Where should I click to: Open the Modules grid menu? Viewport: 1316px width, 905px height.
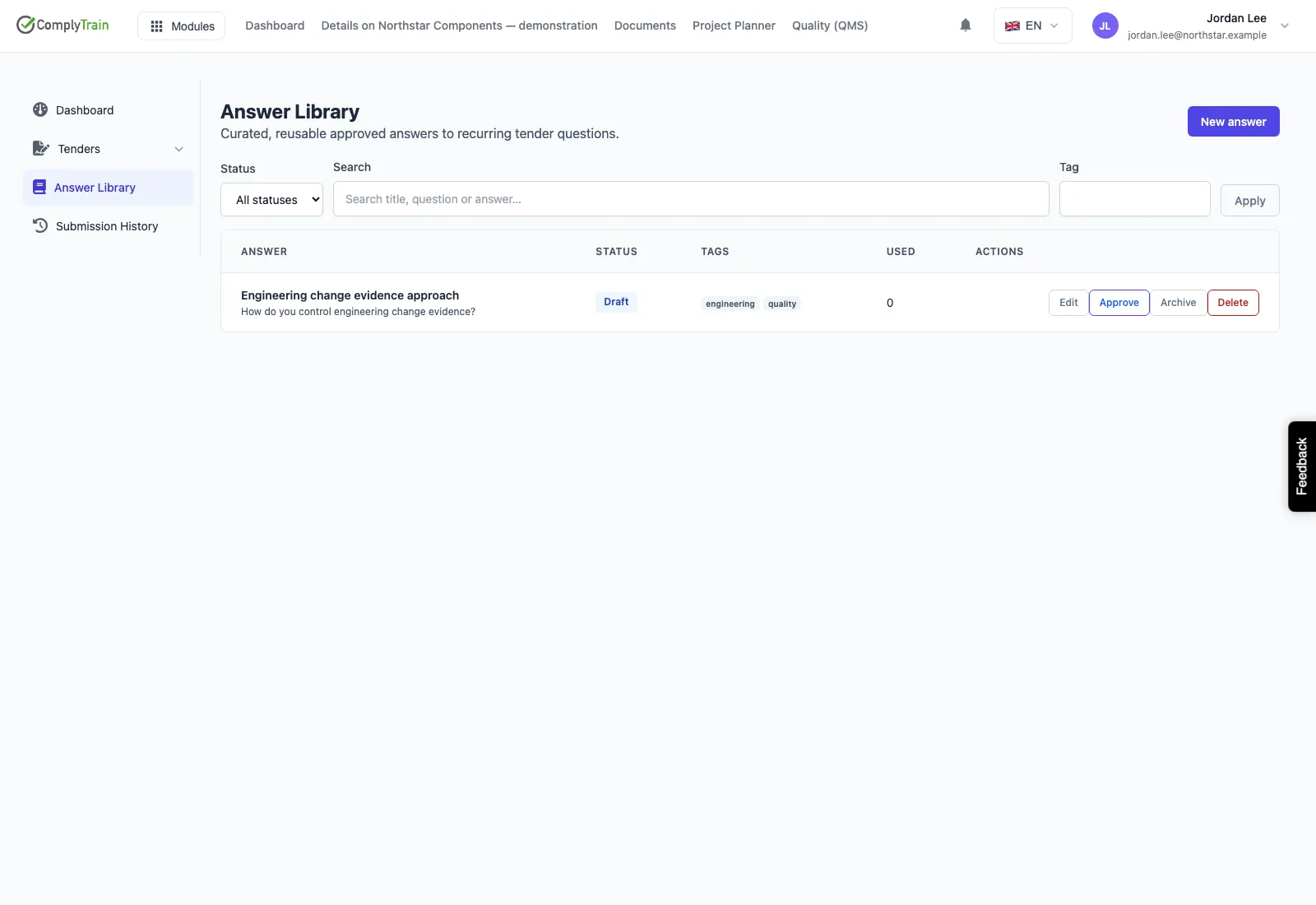coord(181,26)
